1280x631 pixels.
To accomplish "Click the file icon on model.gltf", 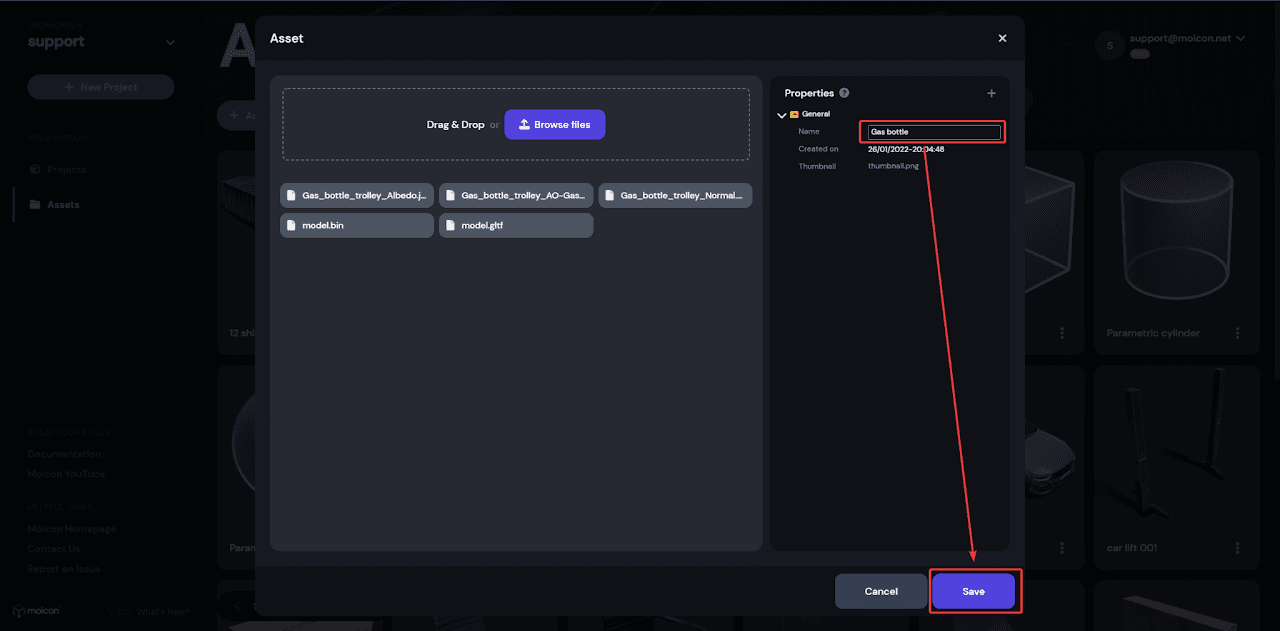I will point(450,226).
